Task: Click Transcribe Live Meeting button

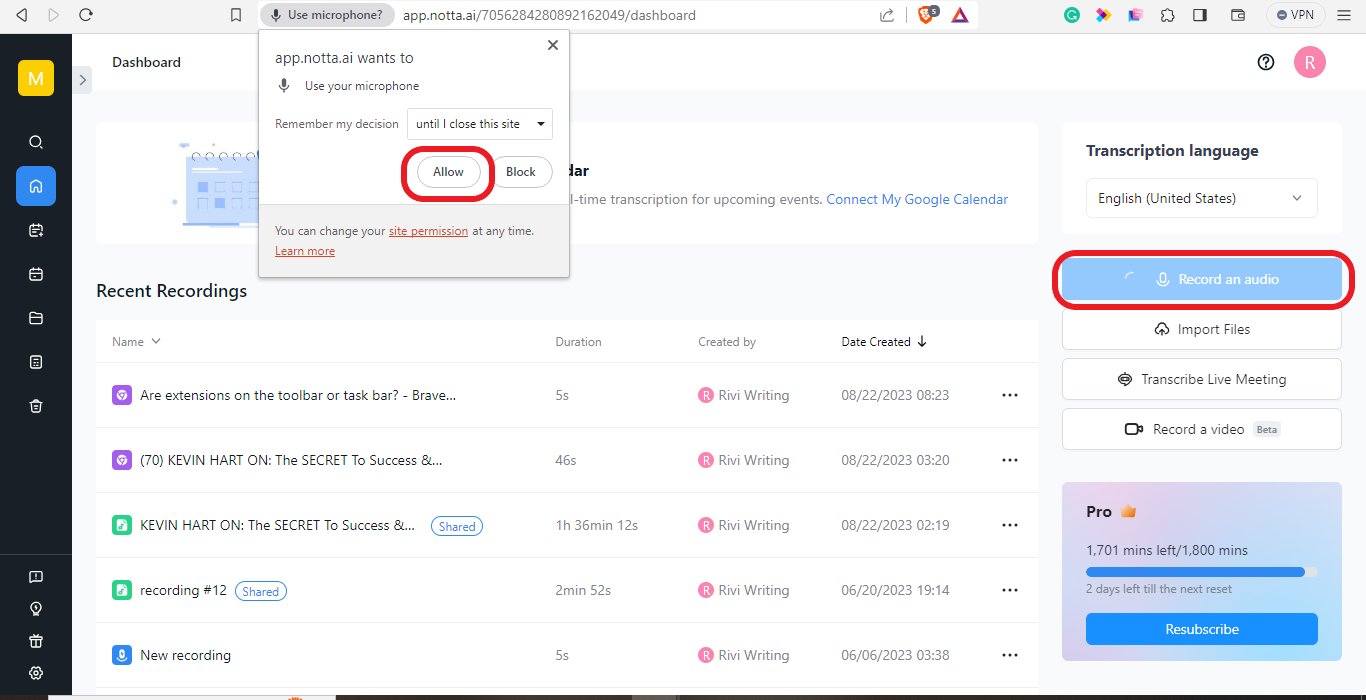Action: [1202, 379]
